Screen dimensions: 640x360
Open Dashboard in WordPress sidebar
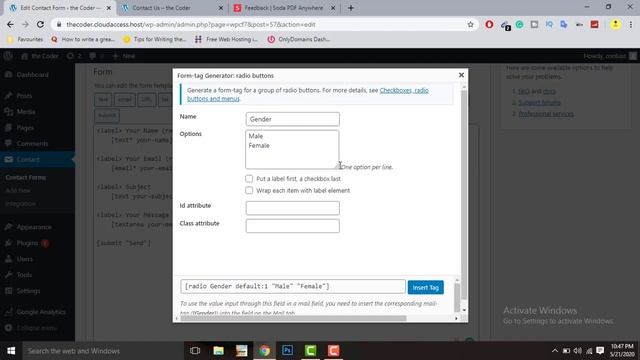(33, 75)
